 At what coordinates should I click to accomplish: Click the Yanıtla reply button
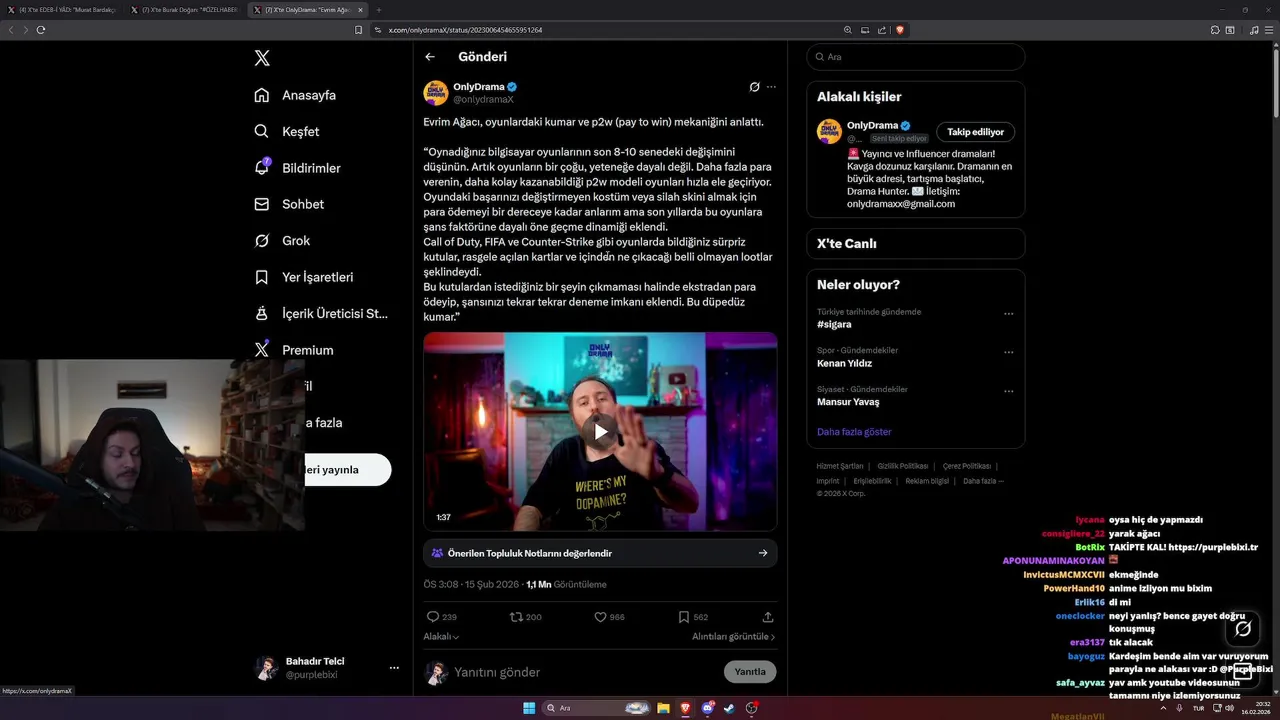pyautogui.click(x=750, y=672)
